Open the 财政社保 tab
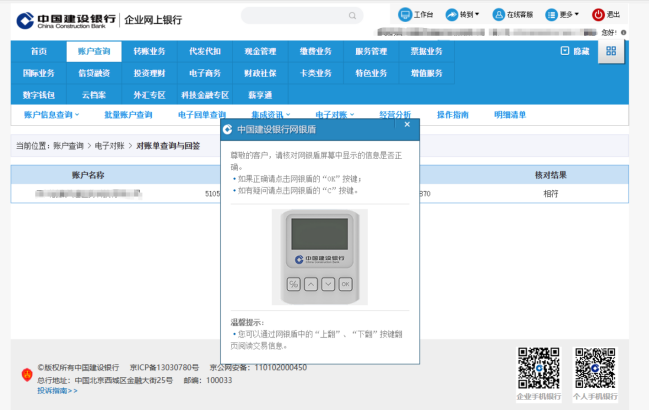 point(260,73)
